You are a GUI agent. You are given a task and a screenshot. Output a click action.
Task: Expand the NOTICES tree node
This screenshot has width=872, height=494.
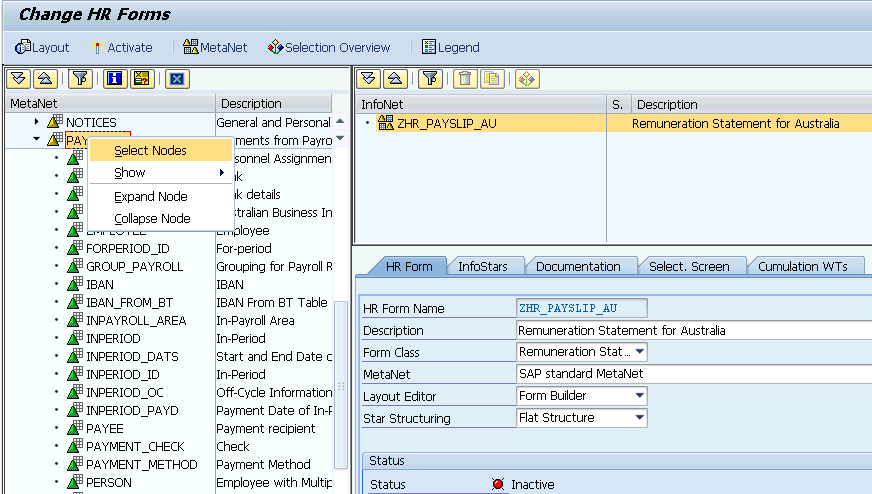pos(37,122)
